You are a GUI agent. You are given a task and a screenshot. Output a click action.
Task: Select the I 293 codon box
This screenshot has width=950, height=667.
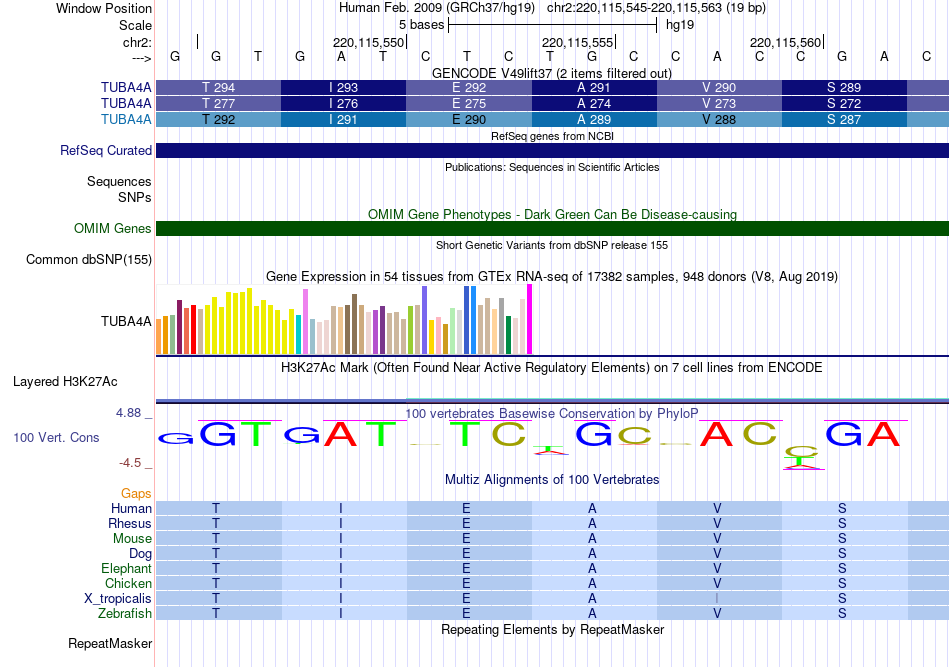pyautogui.click(x=344, y=87)
